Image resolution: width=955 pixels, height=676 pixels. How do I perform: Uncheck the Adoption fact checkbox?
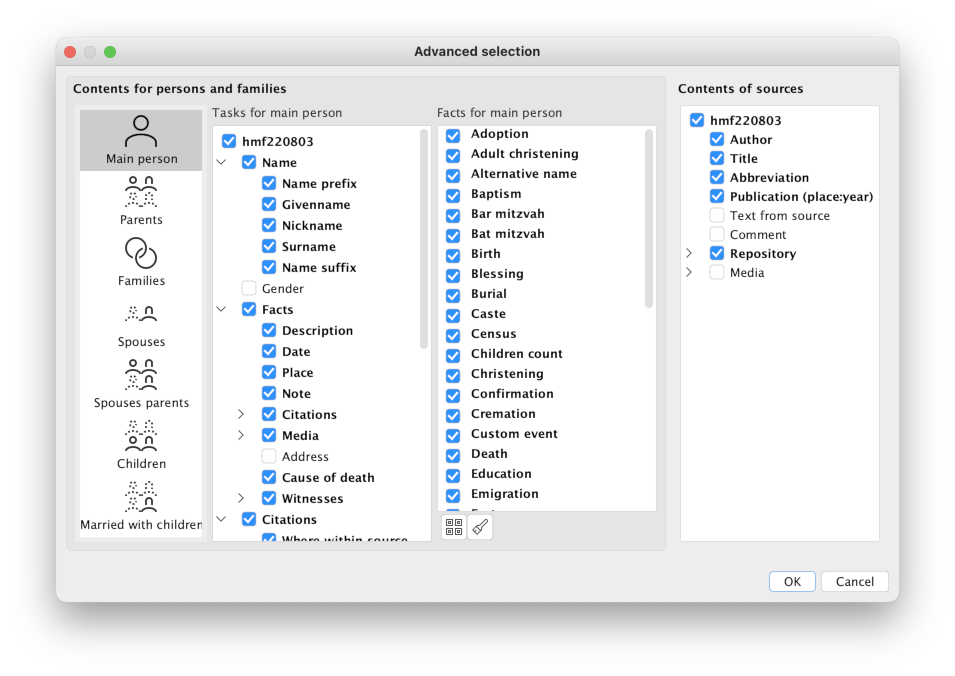point(453,135)
